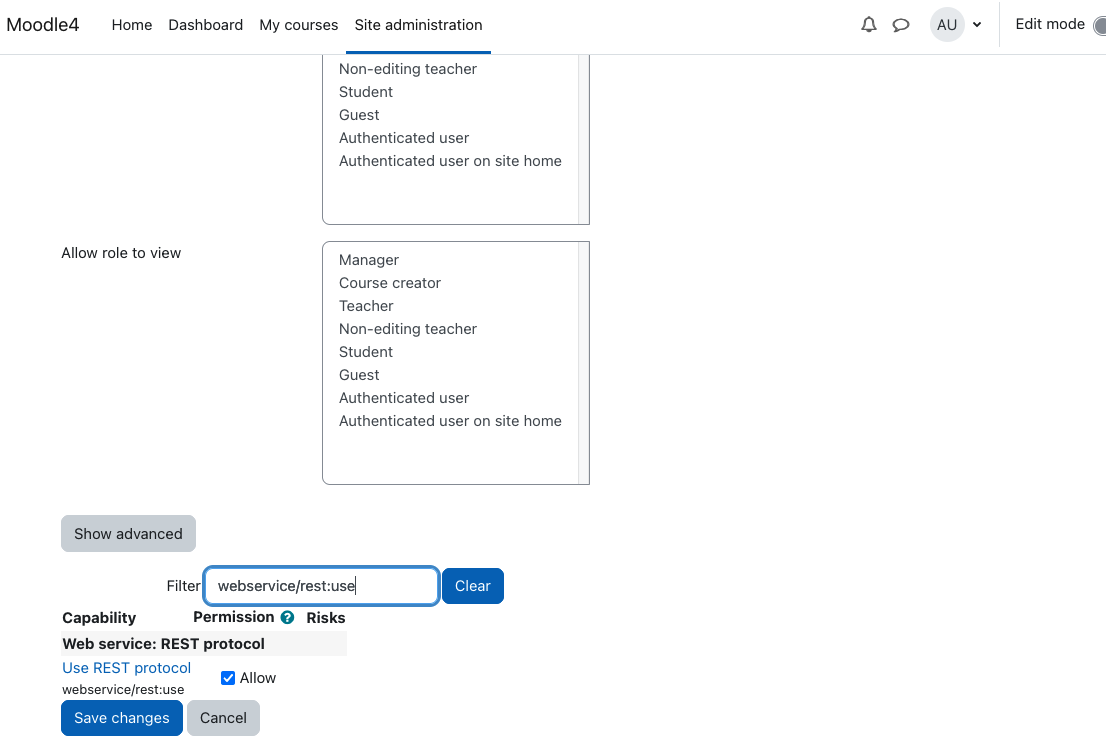1106x750 pixels.
Task: Select Authenticated user on site home in upper list
Action: pos(451,161)
